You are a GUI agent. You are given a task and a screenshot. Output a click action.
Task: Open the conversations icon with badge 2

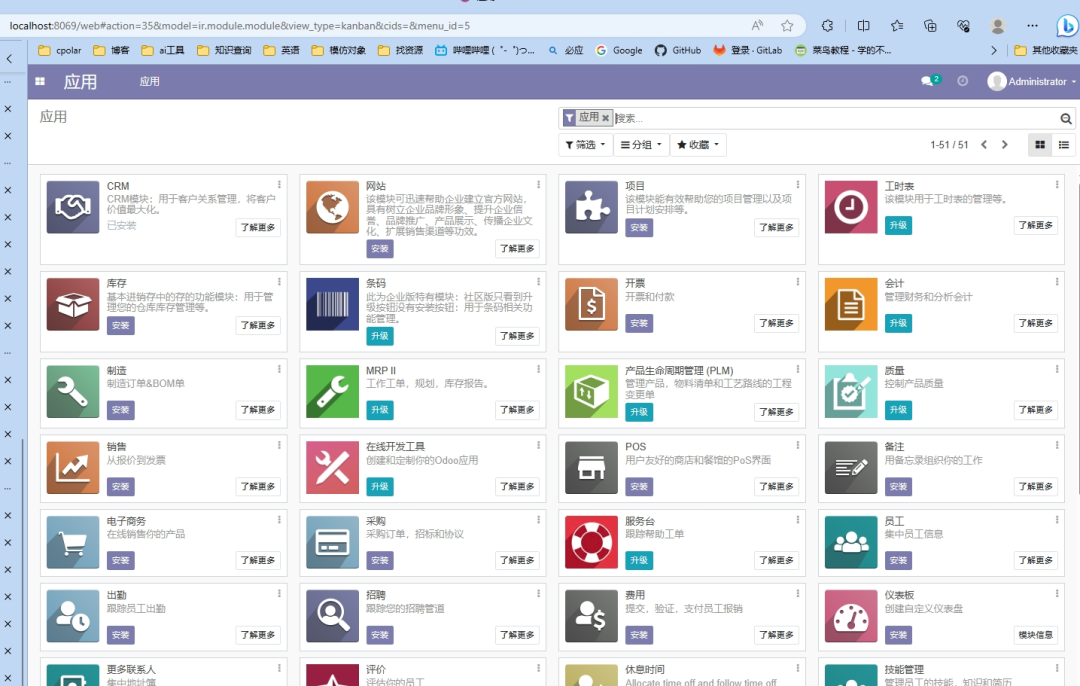tap(929, 81)
